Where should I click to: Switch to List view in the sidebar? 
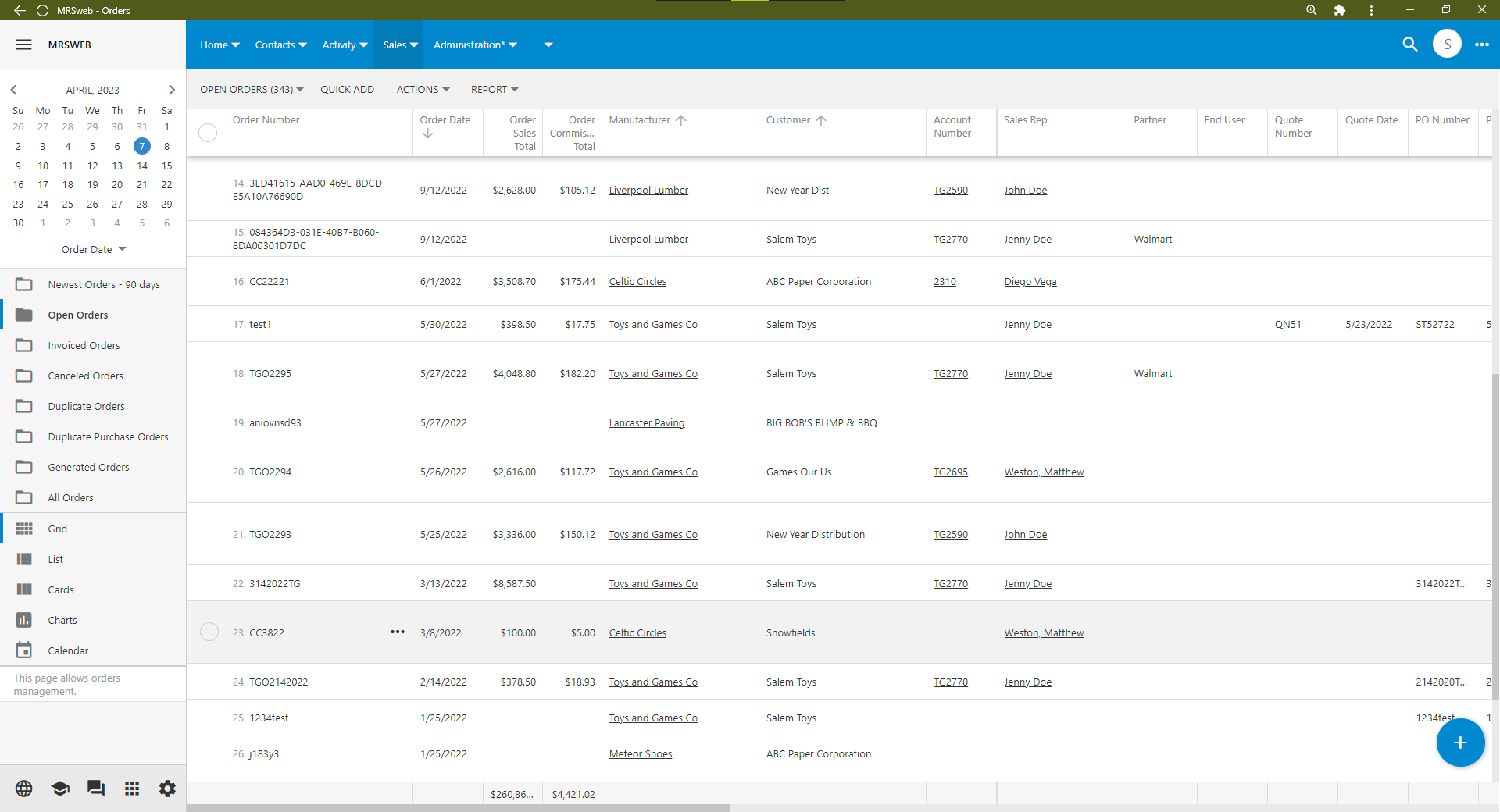click(x=54, y=559)
